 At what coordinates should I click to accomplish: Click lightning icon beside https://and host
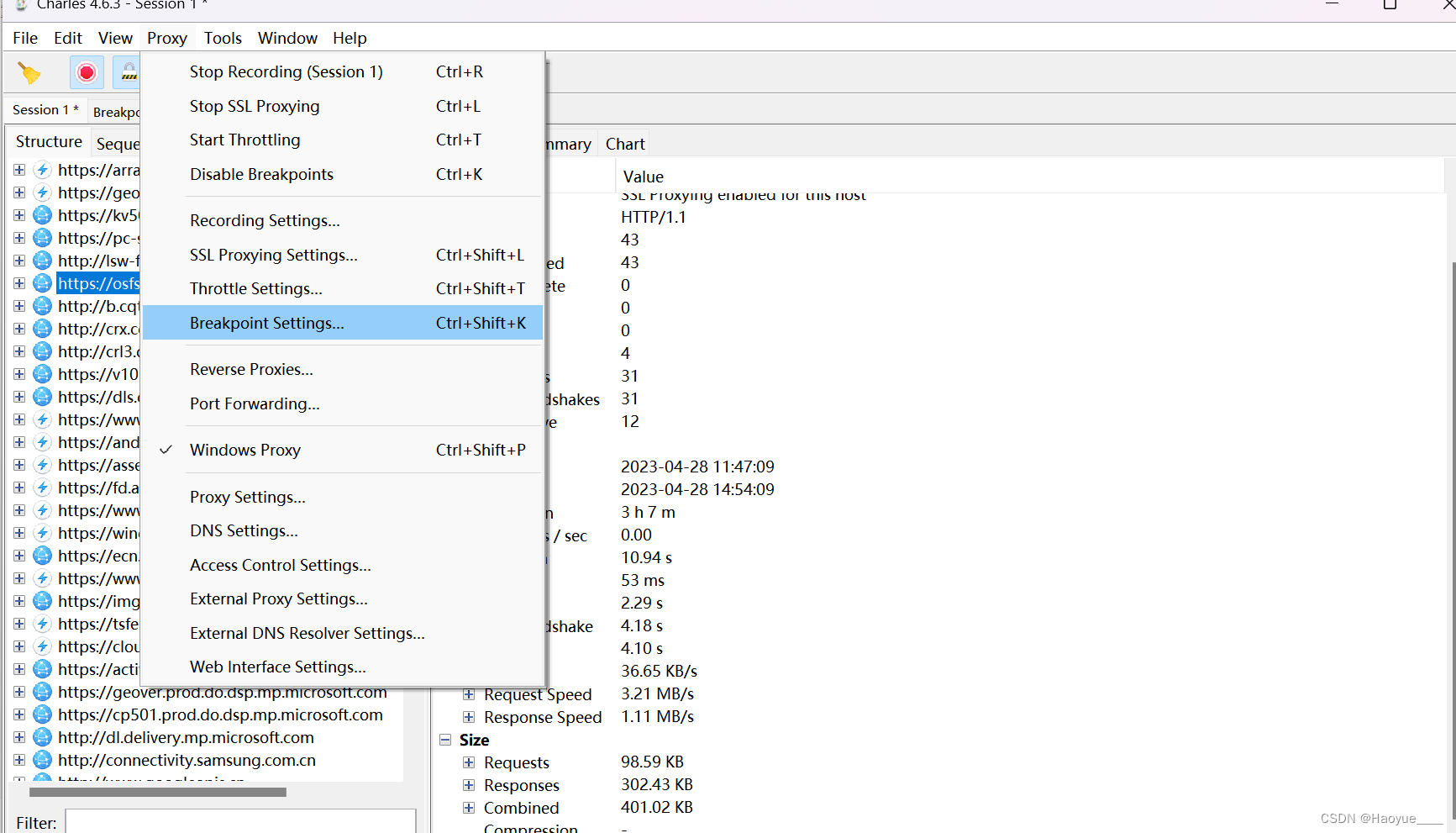(42, 442)
